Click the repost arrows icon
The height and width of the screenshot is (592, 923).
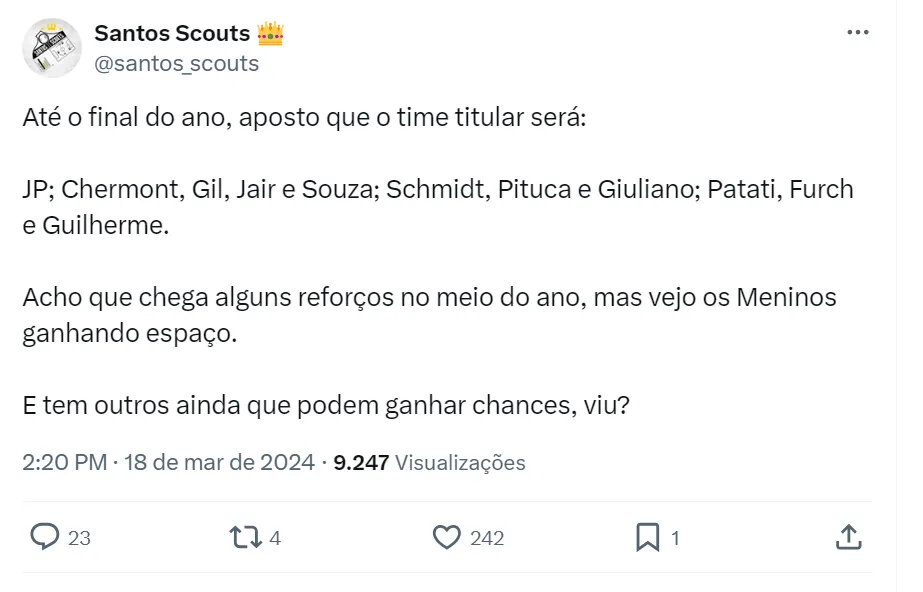click(244, 538)
